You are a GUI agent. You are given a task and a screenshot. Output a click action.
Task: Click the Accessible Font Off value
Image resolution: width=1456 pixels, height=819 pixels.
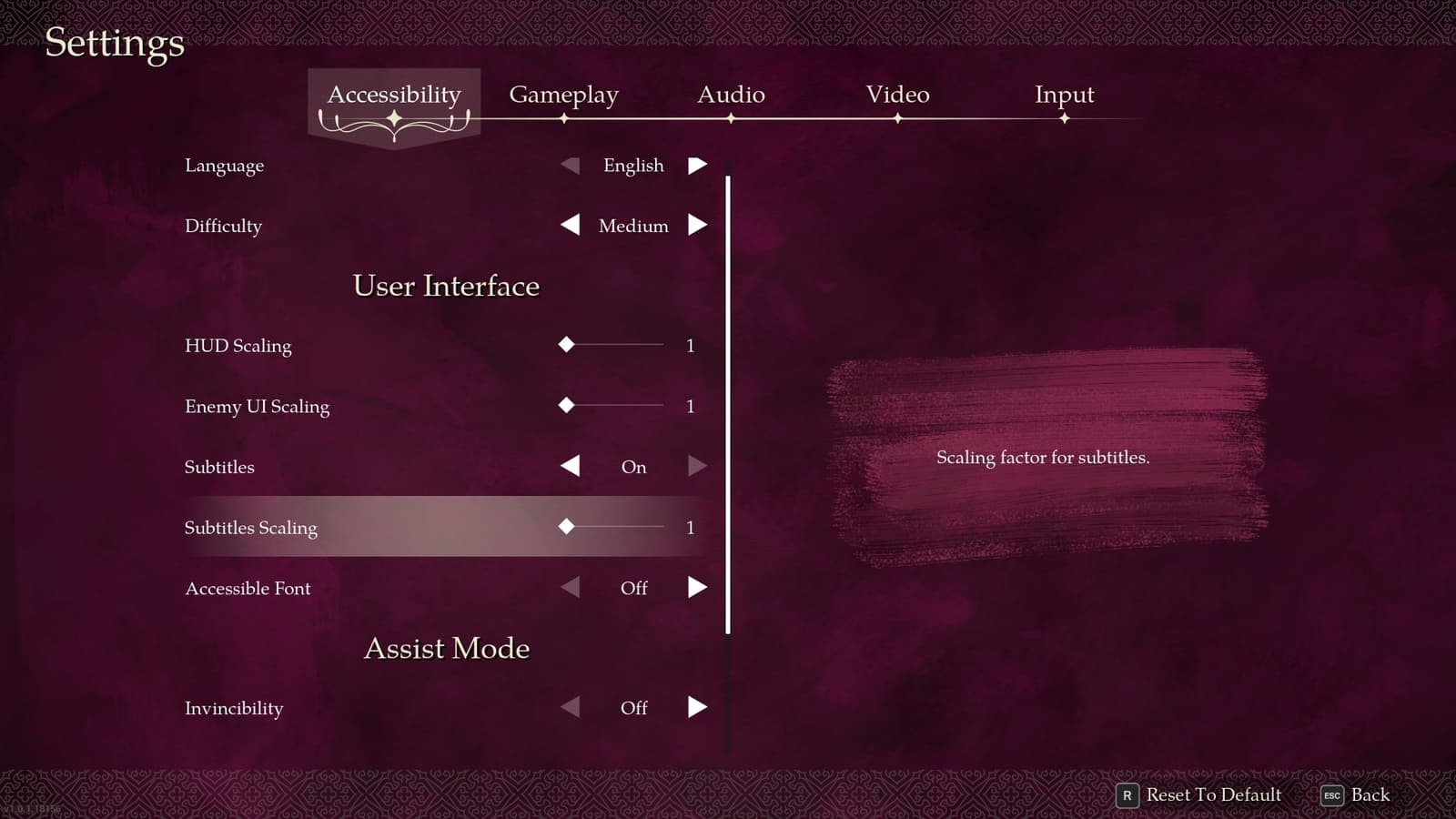(633, 588)
